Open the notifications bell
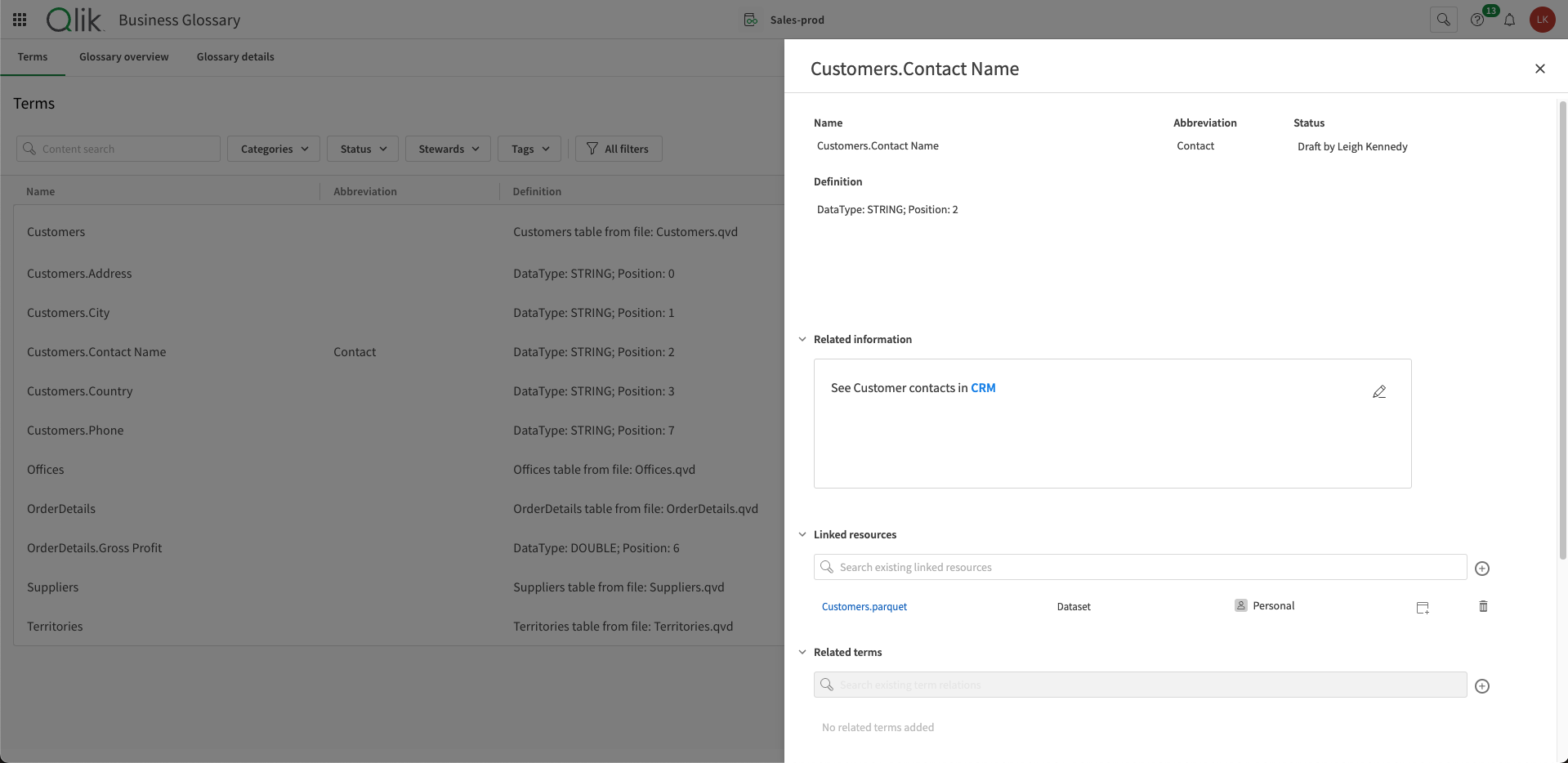This screenshot has height=763, width=1568. [x=1509, y=20]
